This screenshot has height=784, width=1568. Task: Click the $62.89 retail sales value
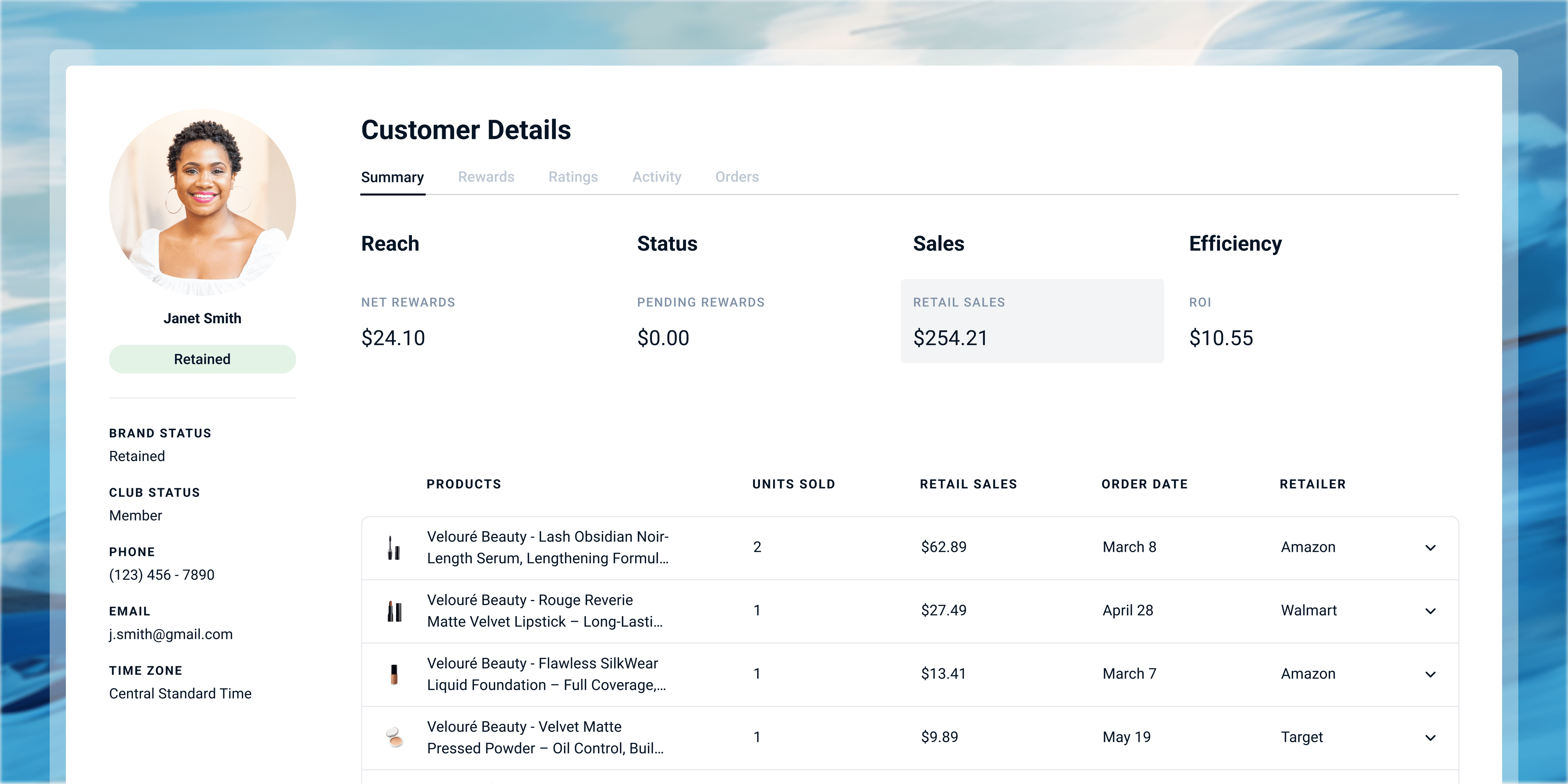coord(944,547)
